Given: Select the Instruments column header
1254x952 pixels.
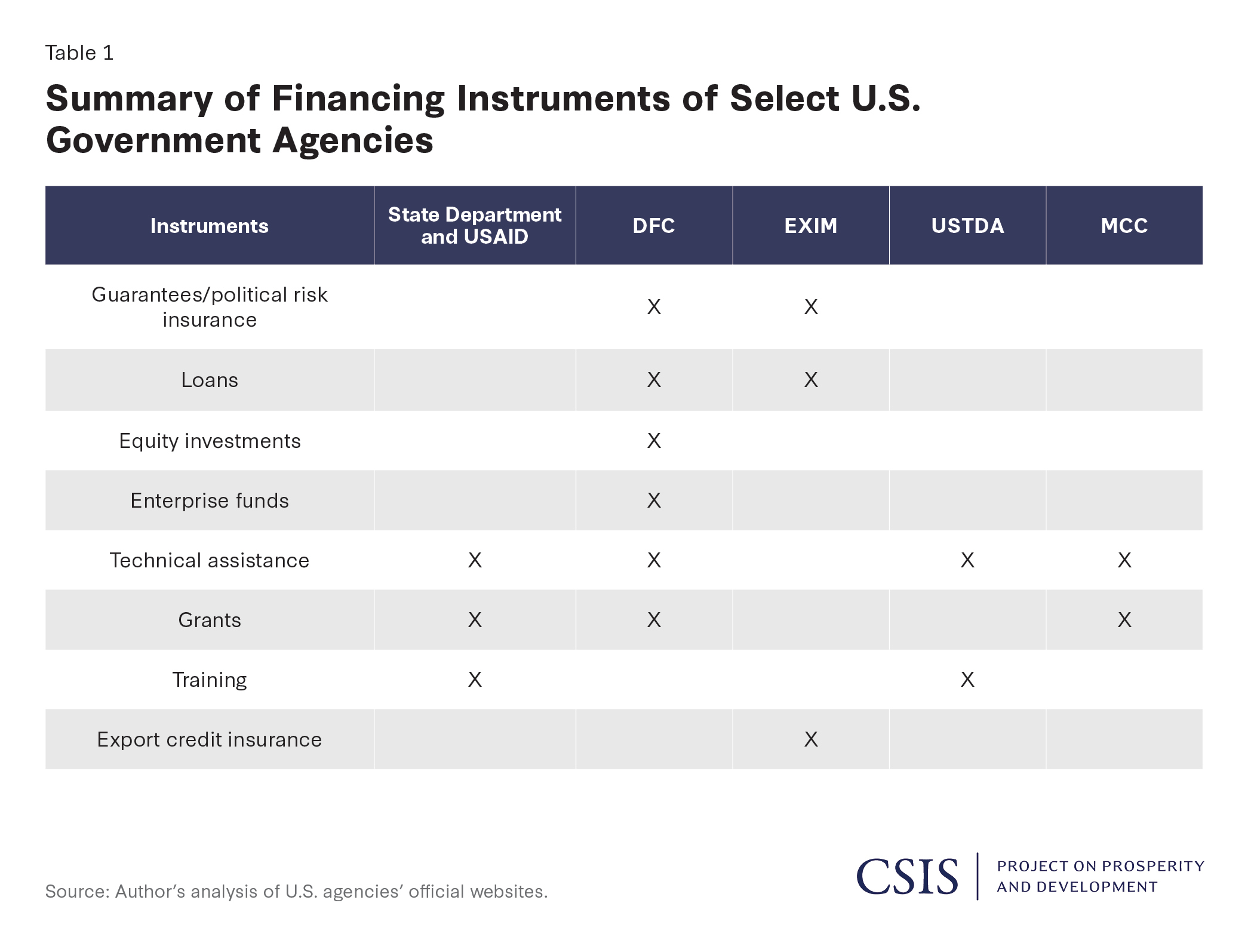Looking at the screenshot, I should tap(210, 226).
